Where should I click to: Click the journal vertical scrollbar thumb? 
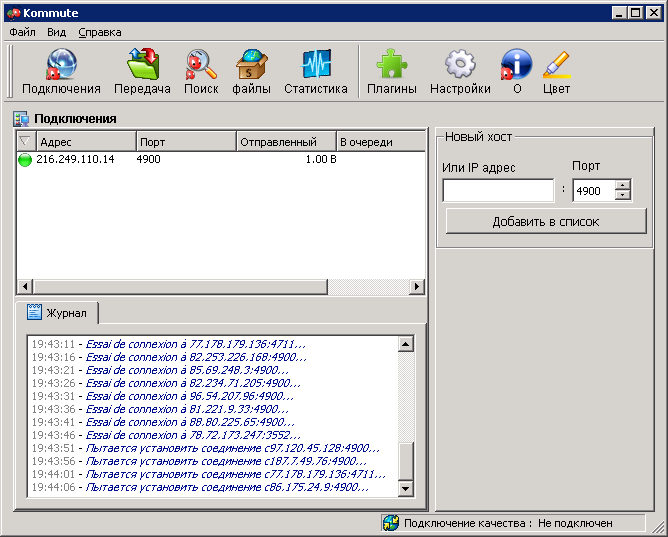tap(406, 462)
